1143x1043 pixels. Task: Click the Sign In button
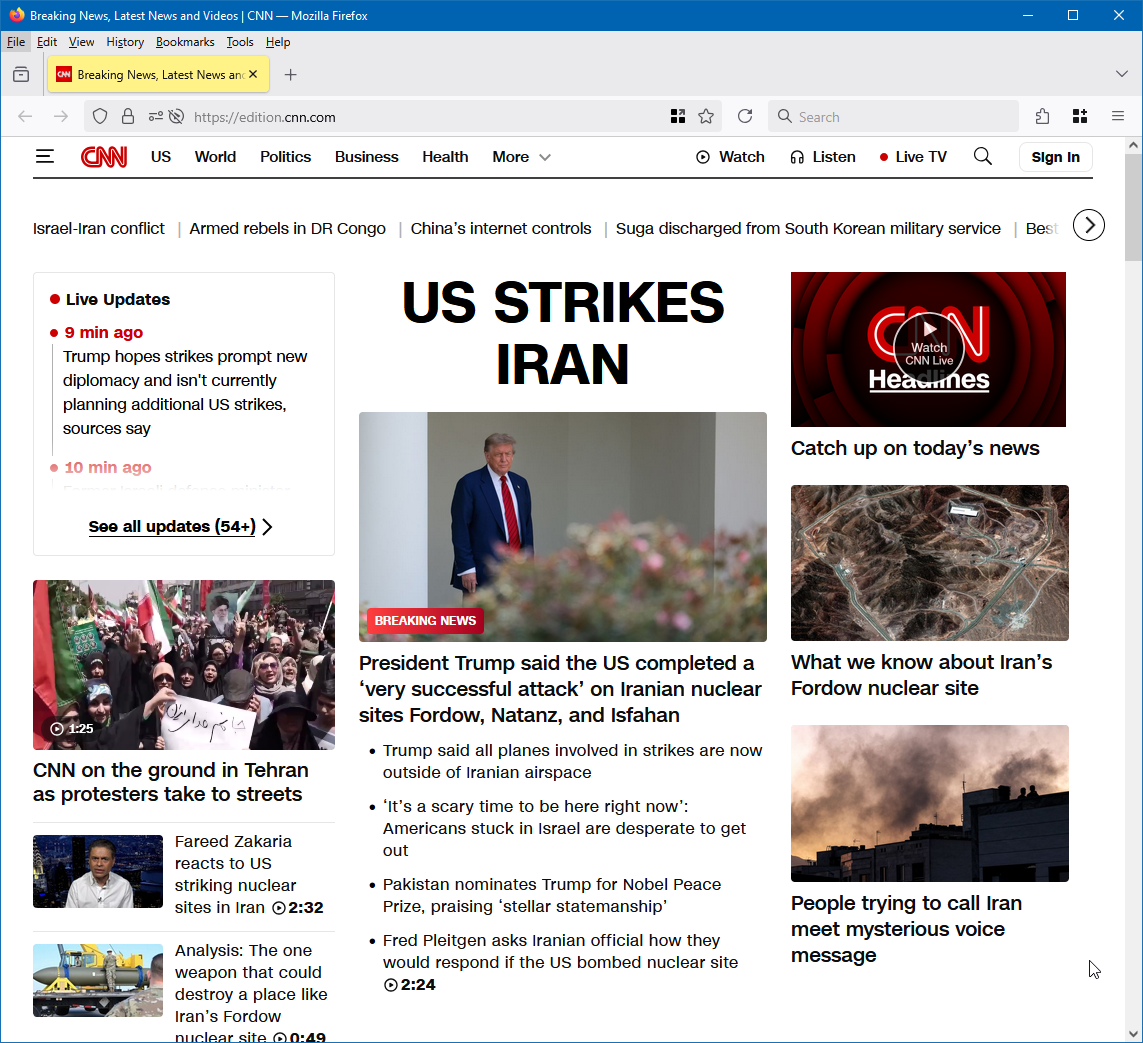point(1056,157)
